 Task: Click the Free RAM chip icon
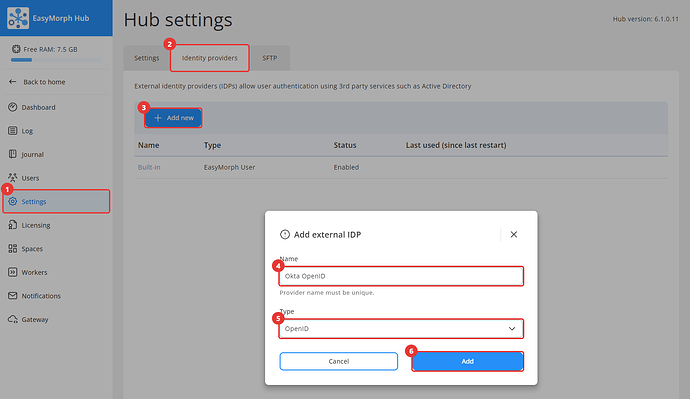tap(16, 49)
